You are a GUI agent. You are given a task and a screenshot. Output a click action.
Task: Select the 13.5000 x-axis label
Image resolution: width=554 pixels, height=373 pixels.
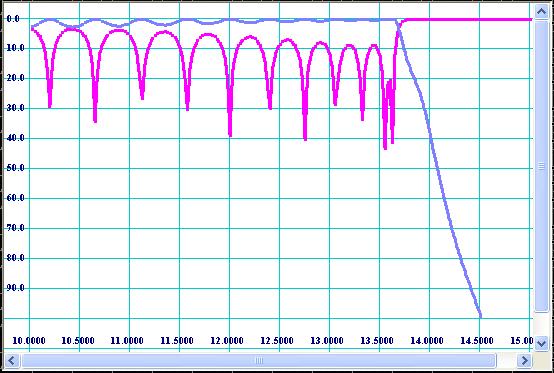[x=377, y=341]
